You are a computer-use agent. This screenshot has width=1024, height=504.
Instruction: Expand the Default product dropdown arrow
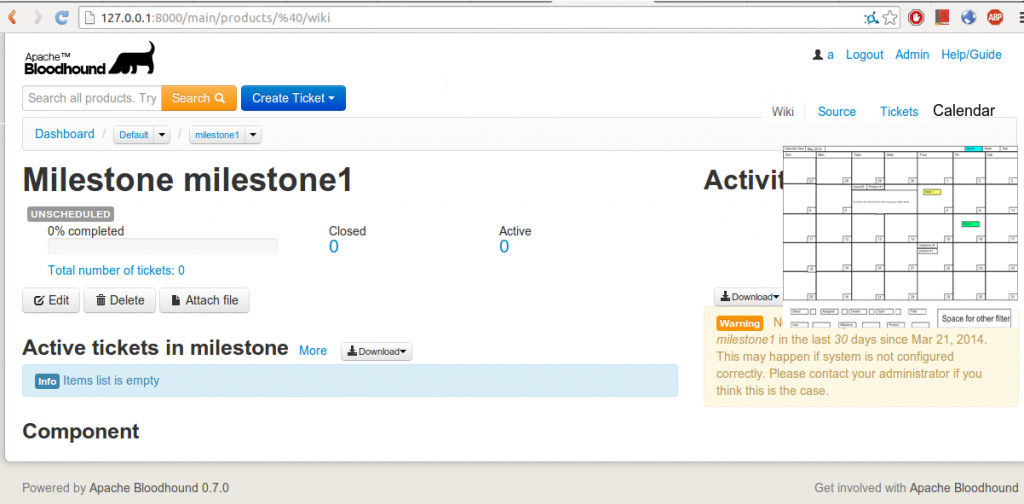(159, 135)
